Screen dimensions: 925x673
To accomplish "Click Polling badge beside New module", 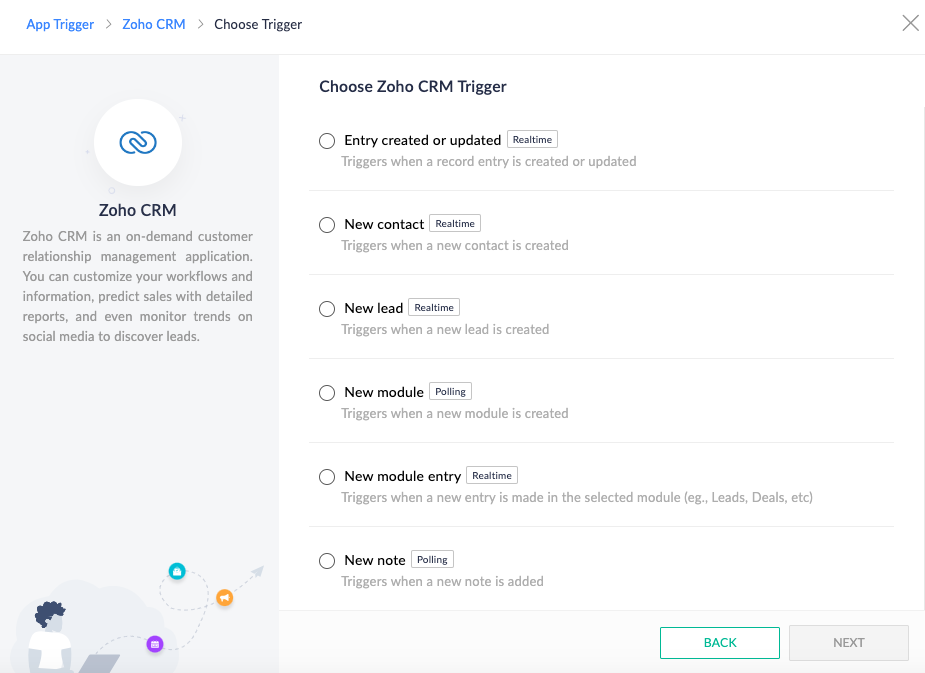I will tap(450, 391).
